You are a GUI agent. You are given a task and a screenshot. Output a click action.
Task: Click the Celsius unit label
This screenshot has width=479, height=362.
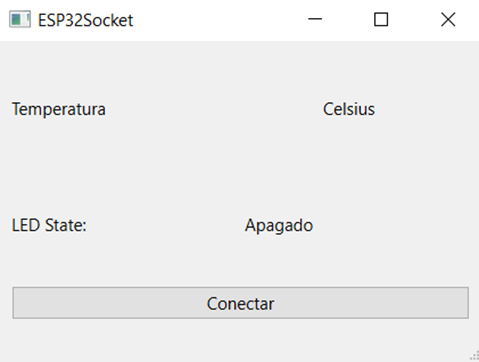pos(349,109)
